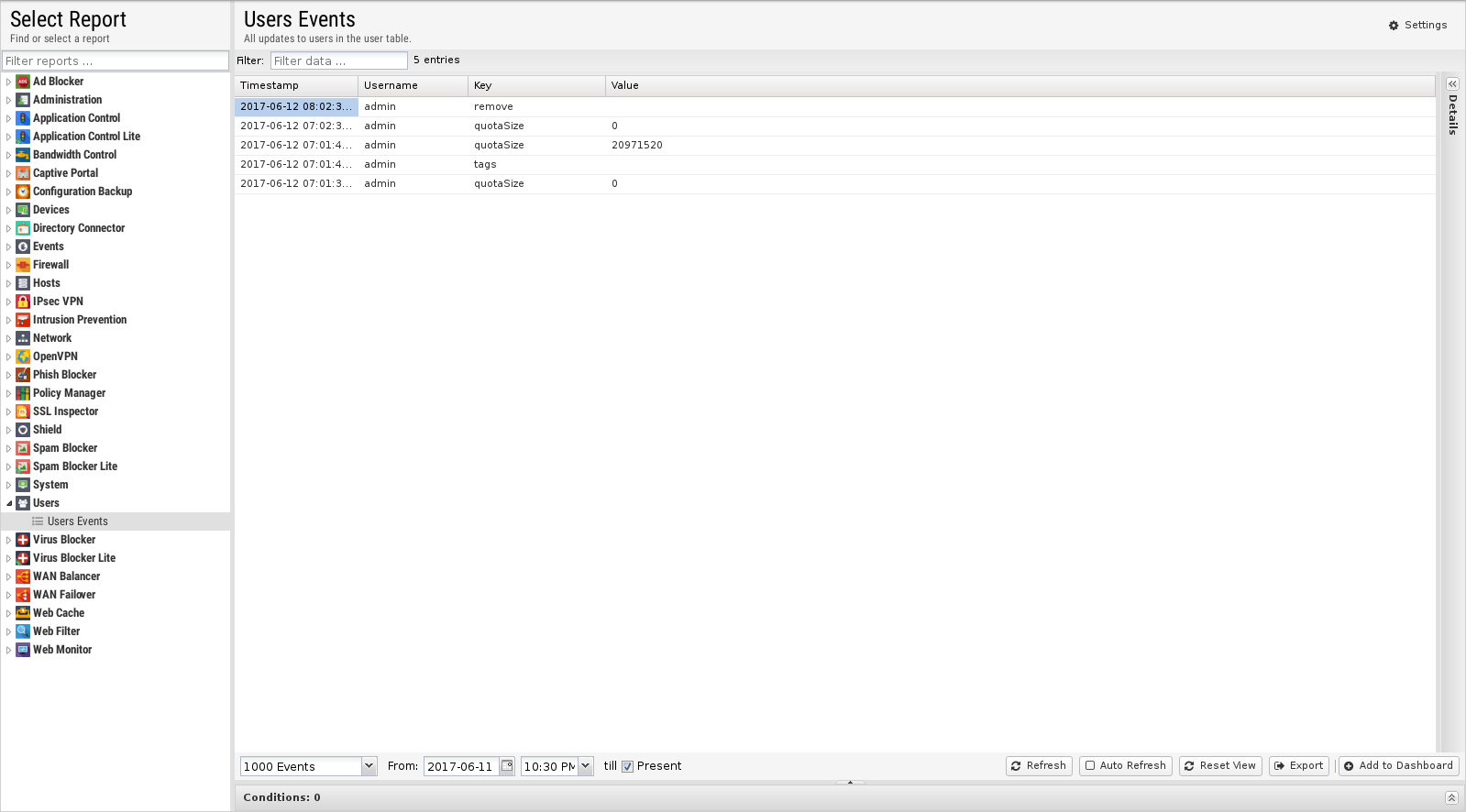
Task: Add report to Dashboard
Action: tap(1398, 766)
